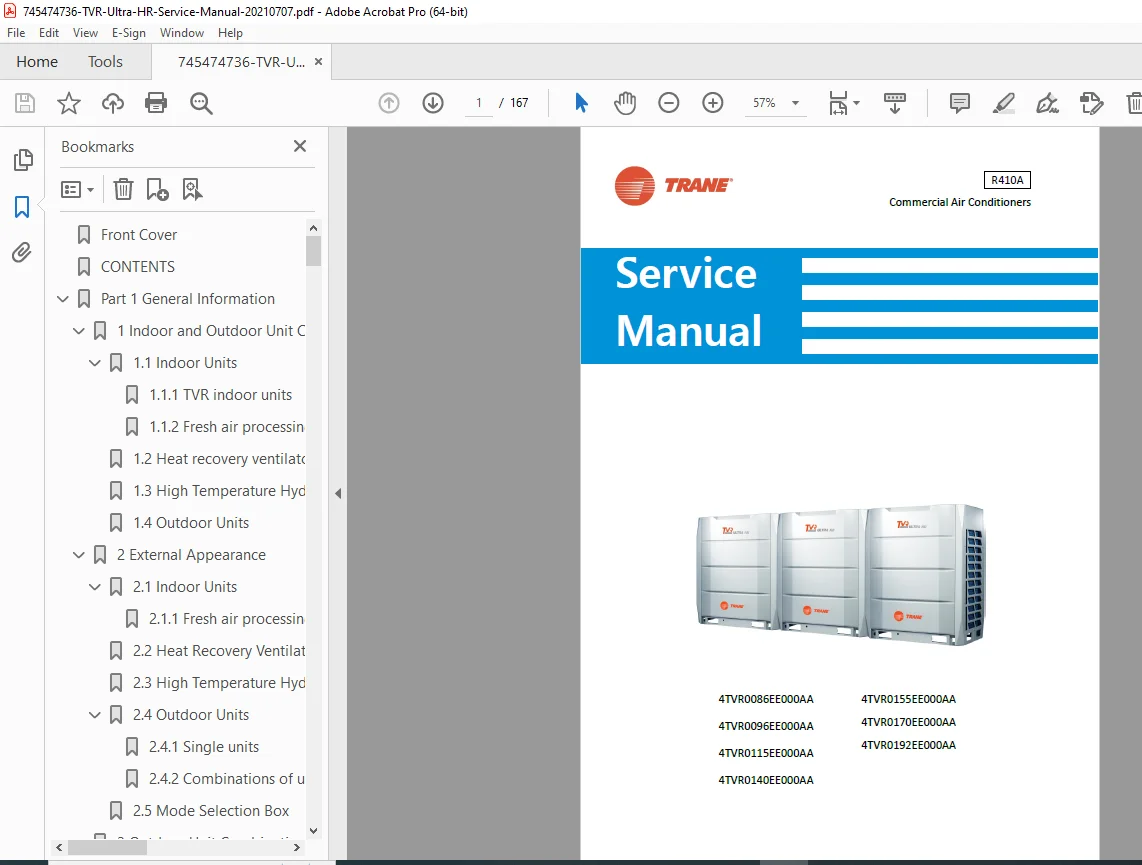Open the Help menu
The height and width of the screenshot is (865, 1142).
(x=230, y=33)
